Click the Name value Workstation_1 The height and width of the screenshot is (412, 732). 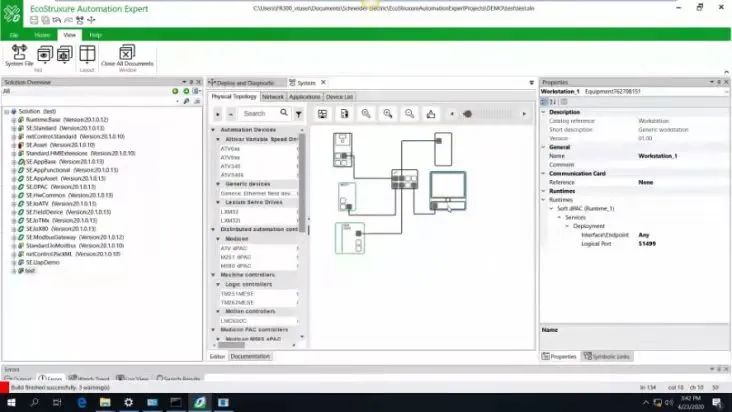coord(657,156)
